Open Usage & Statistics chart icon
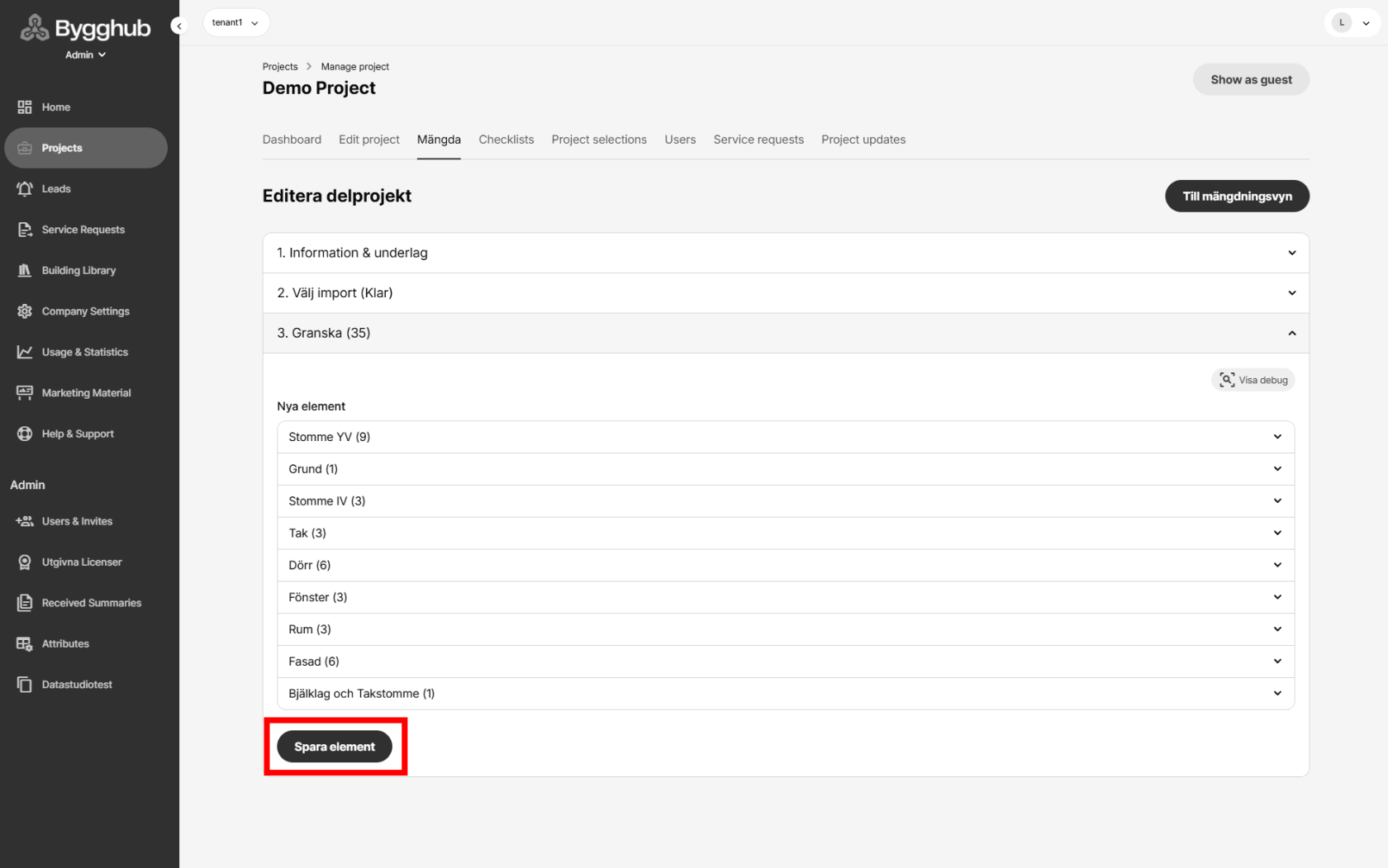Screen dimensions: 1388x868 [x=25, y=353]
